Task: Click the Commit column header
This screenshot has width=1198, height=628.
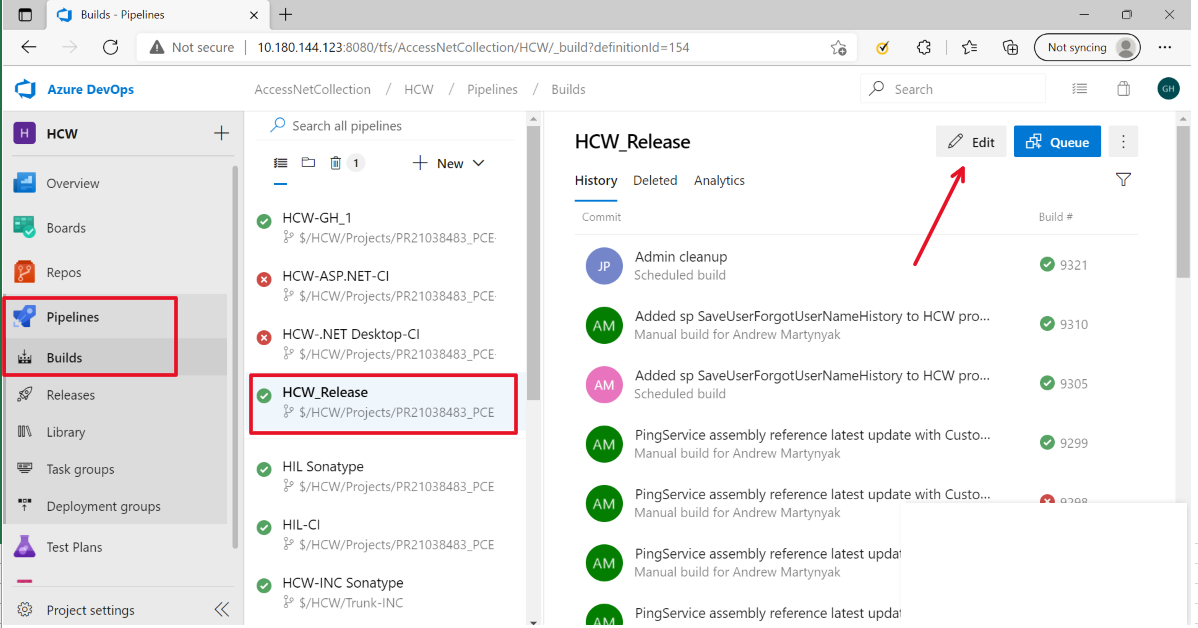Action: (x=601, y=217)
